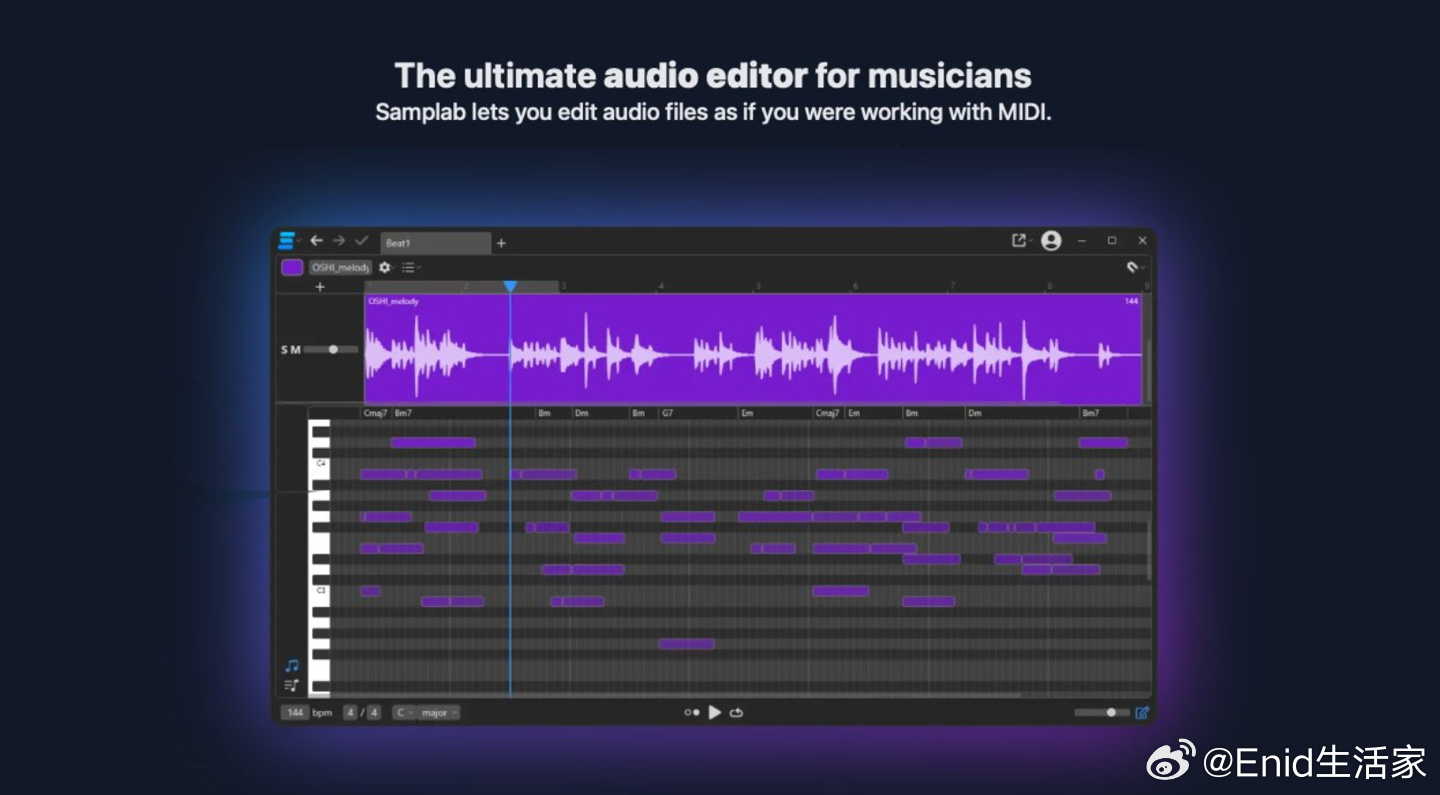
Task: Open the track settings gear
Action: coord(384,267)
